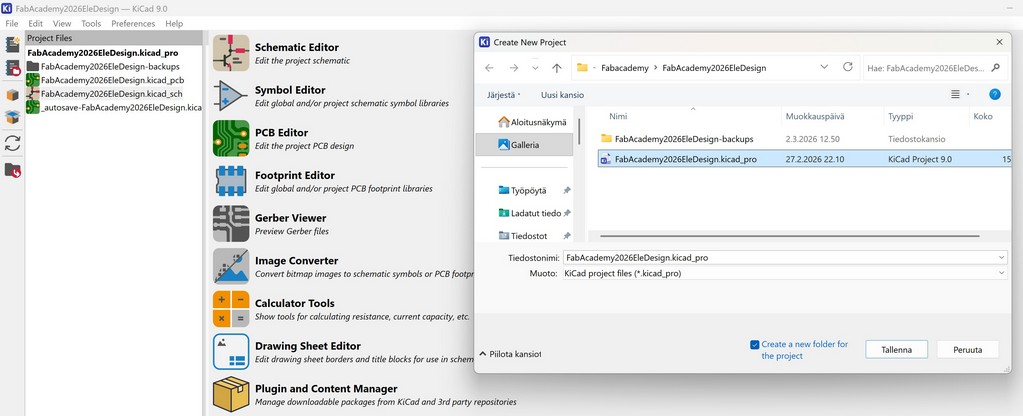Open the Schematic Editor icon
1023x416 pixels.
point(231,53)
